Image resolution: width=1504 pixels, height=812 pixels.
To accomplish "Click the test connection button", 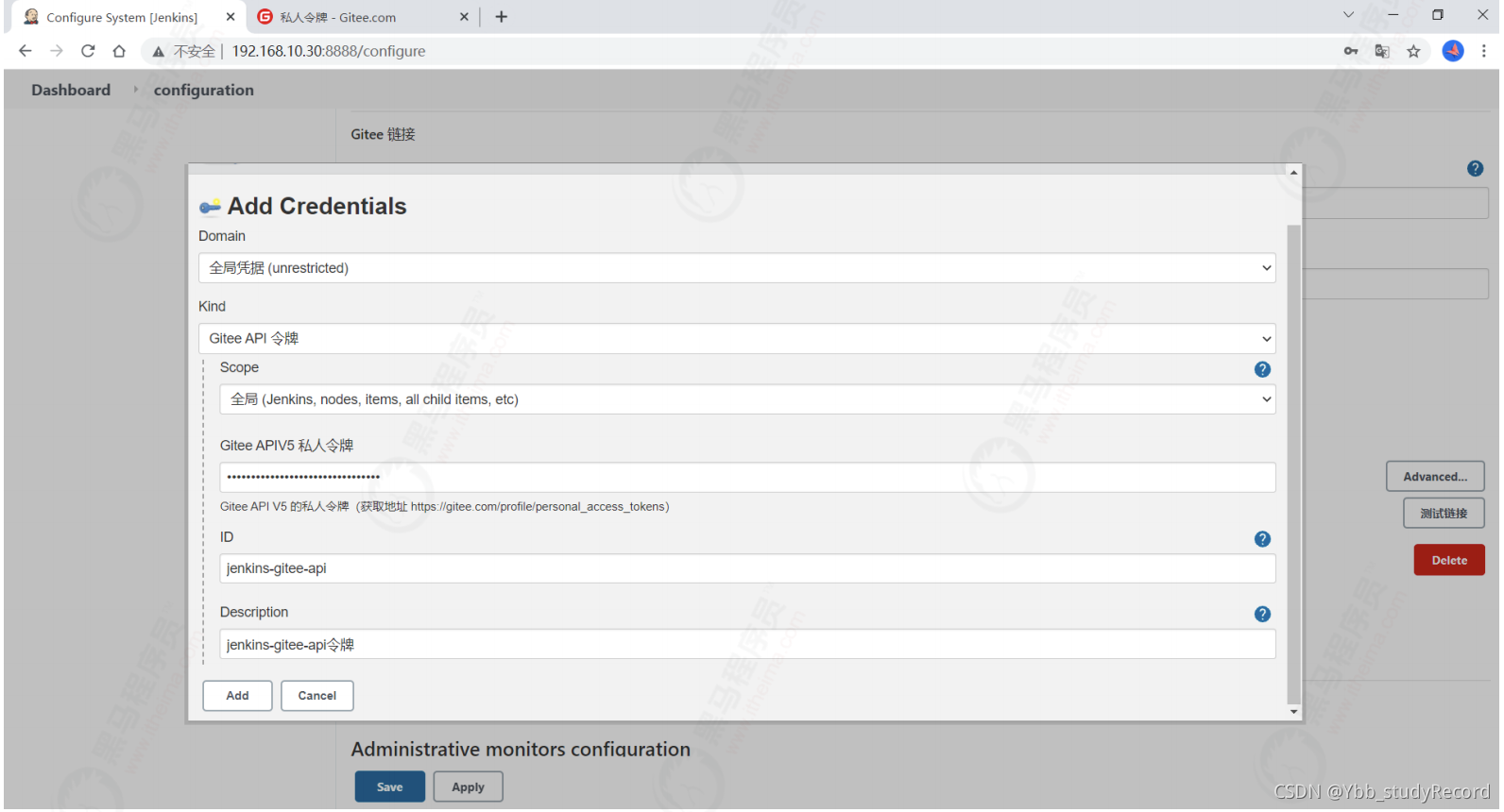I will coord(1444,514).
